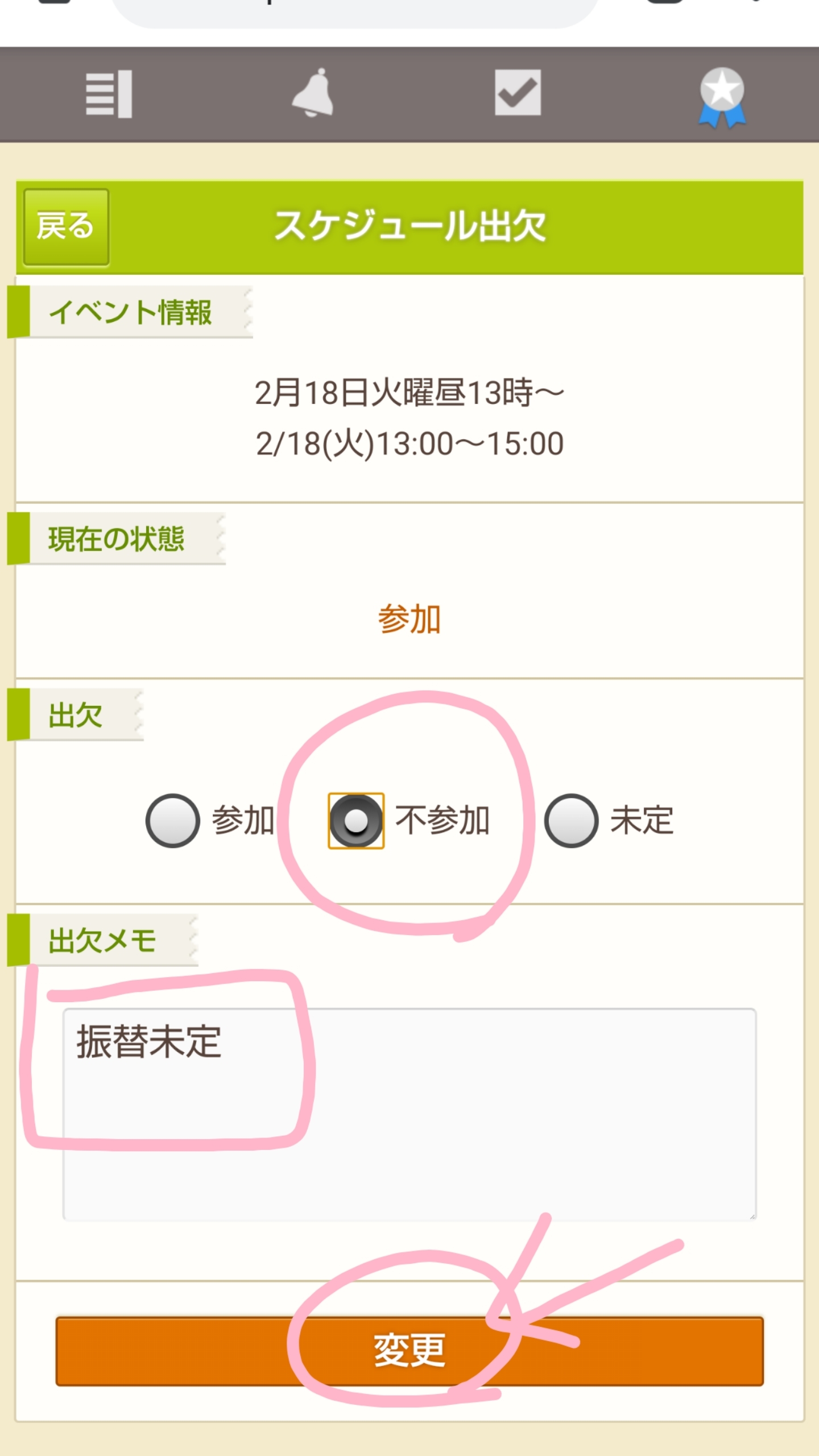The height and width of the screenshot is (1456, 819).
Task: Open notifications with the bell icon
Action: (x=313, y=93)
